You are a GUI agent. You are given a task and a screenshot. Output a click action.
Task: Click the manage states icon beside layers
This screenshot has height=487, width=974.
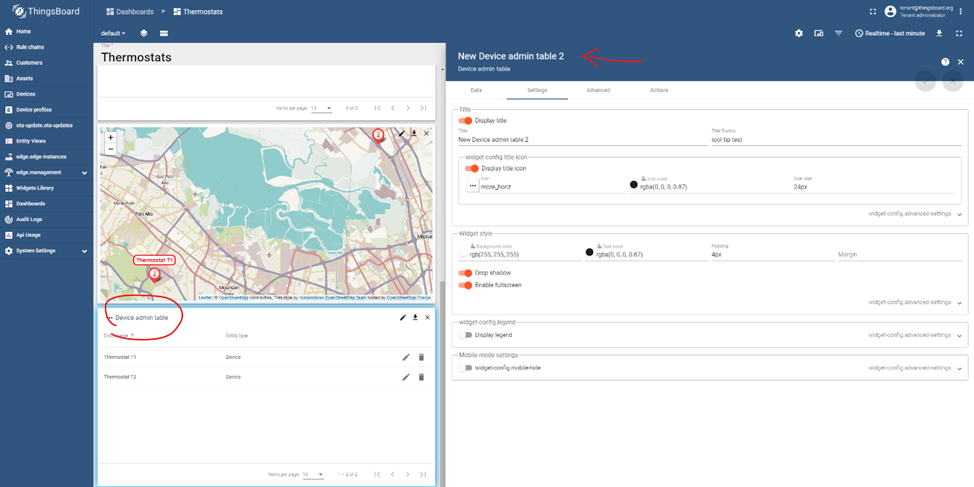tap(164, 33)
